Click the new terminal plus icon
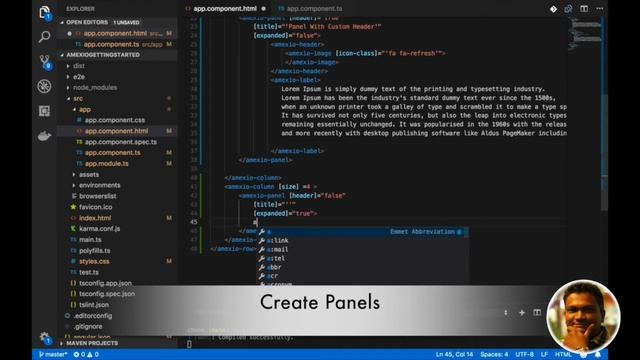The width and height of the screenshot is (640, 360). (522, 313)
